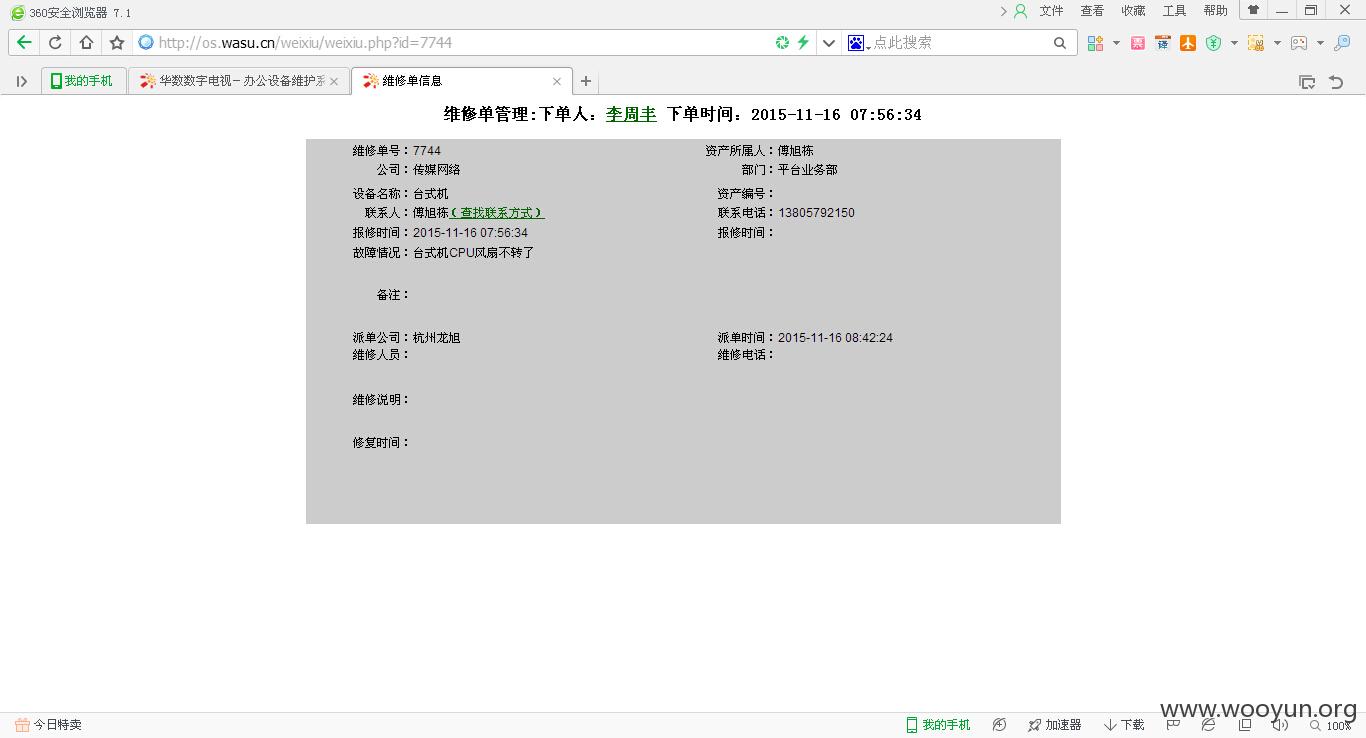Click the flag icon in status bar
Screen dimensions: 1366x738
pyautogui.click(x=1173, y=725)
